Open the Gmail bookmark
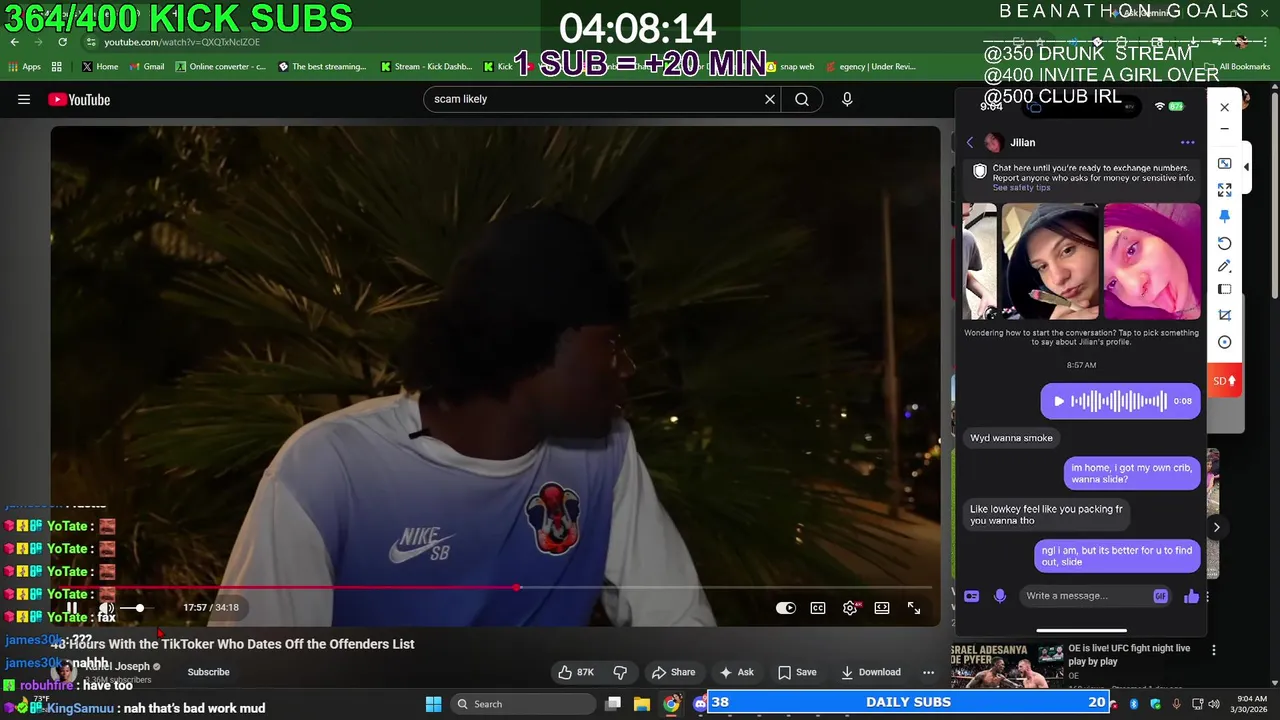 click(x=146, y=67)
